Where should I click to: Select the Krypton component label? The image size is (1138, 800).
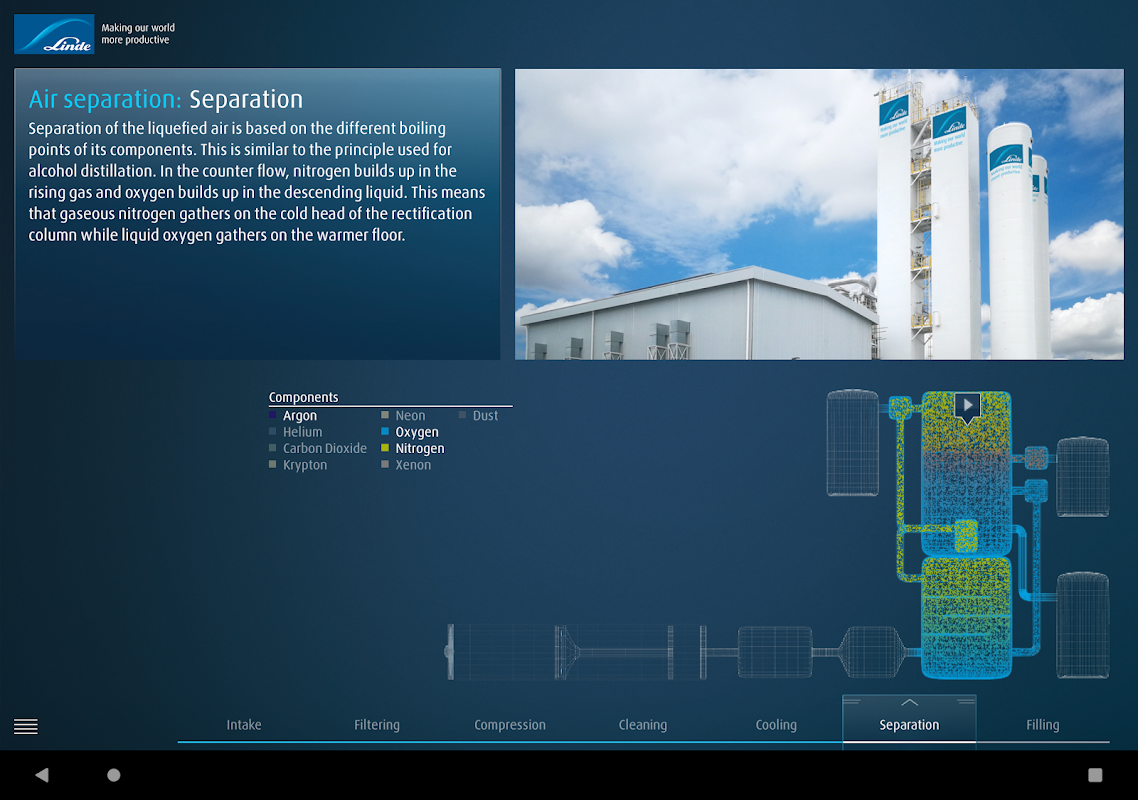click(x=305, y=465)
